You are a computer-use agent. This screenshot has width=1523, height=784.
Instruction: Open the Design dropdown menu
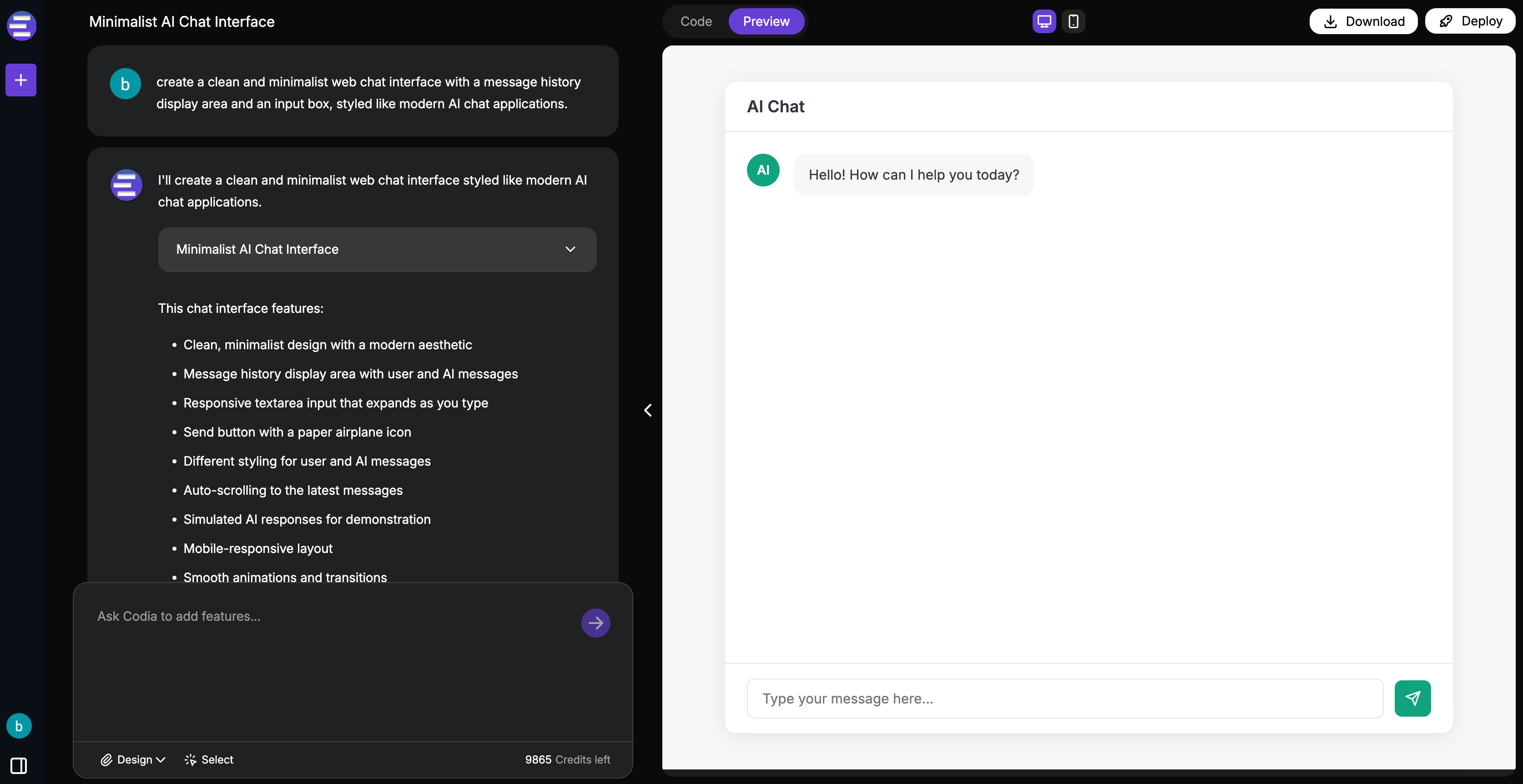pyautogui.click(x=133, y=760)
